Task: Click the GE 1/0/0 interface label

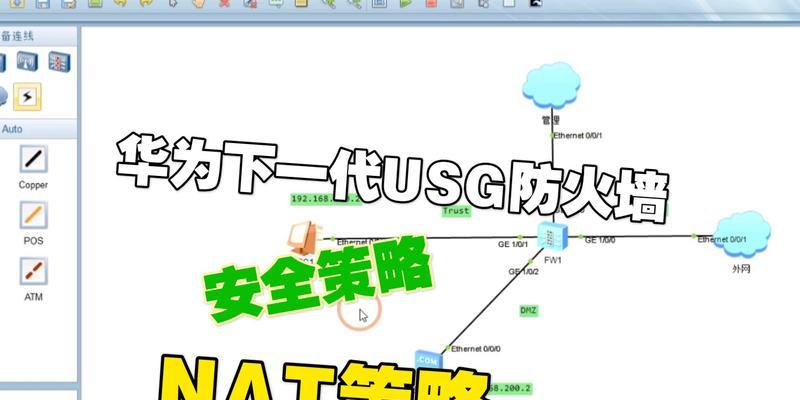Action: click(600, 240)
